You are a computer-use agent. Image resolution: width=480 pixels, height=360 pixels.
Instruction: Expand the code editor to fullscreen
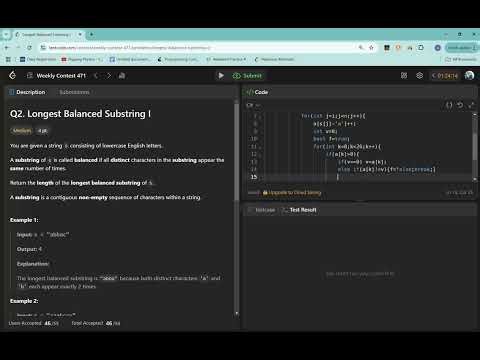(x=471, y=105)
